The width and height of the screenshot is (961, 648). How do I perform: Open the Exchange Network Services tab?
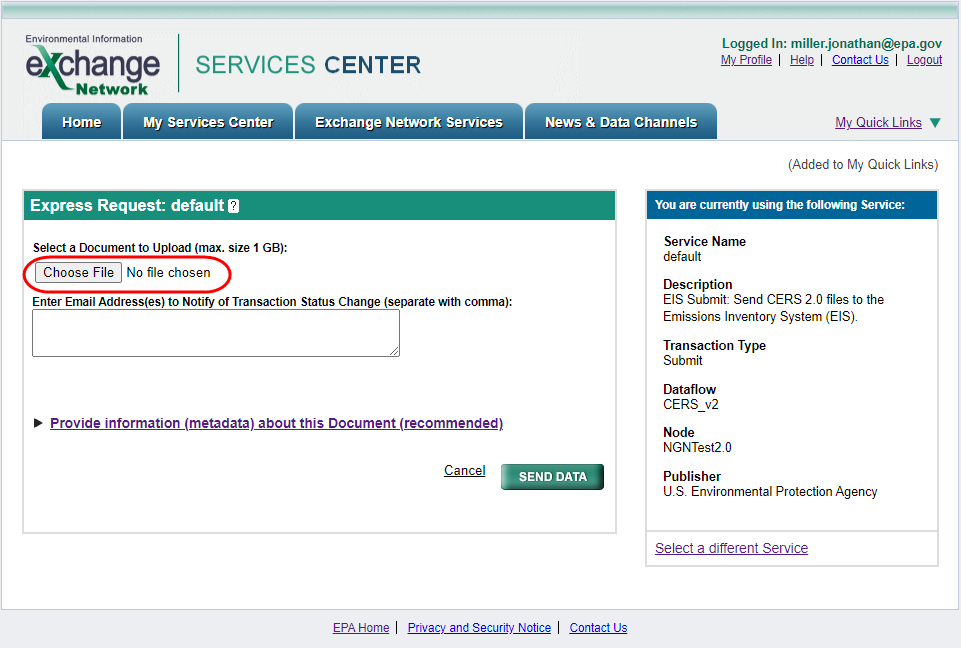pos(409,122)
